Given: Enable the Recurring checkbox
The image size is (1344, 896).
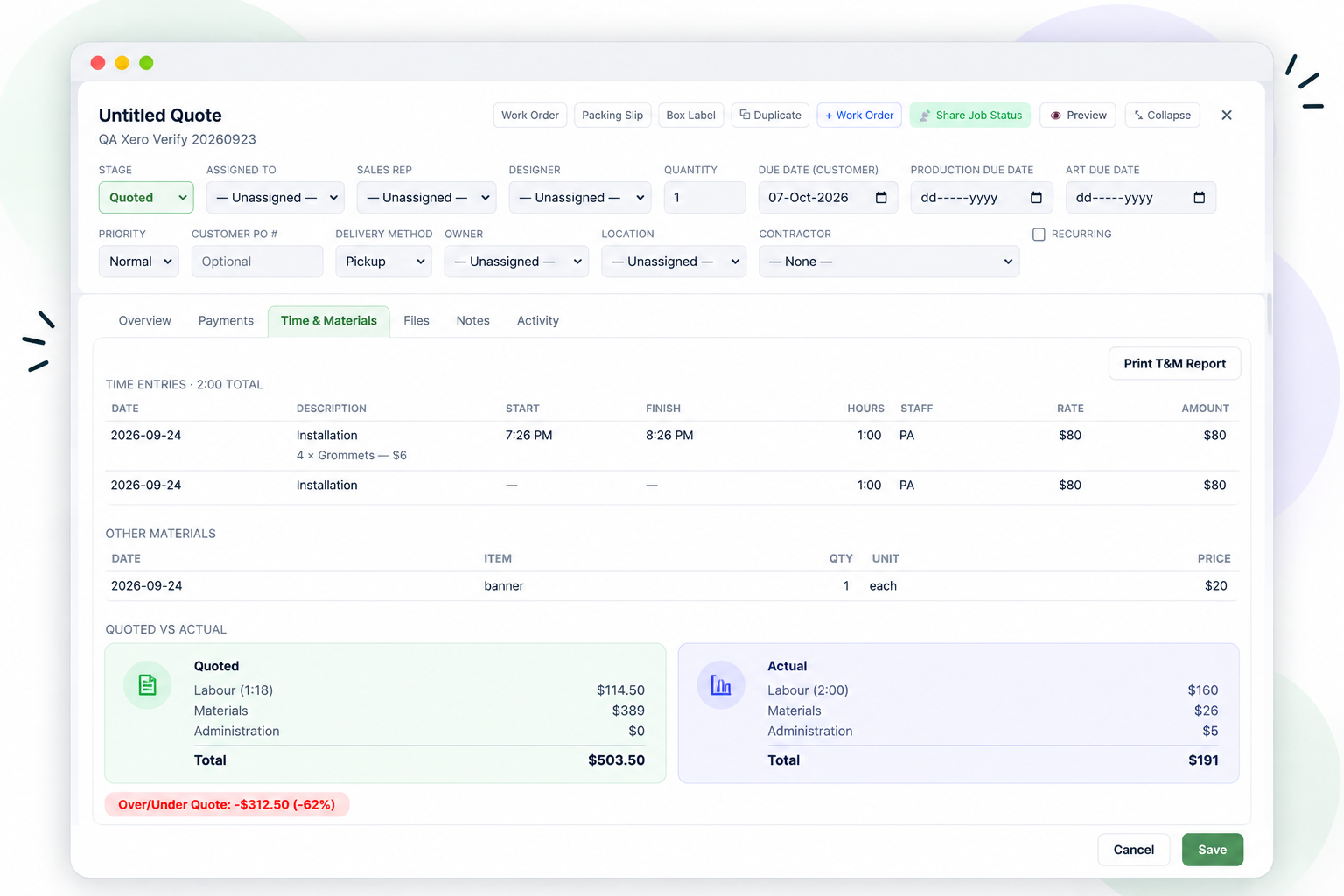Looking at the screenshot, I should [x=1039, y=234].
